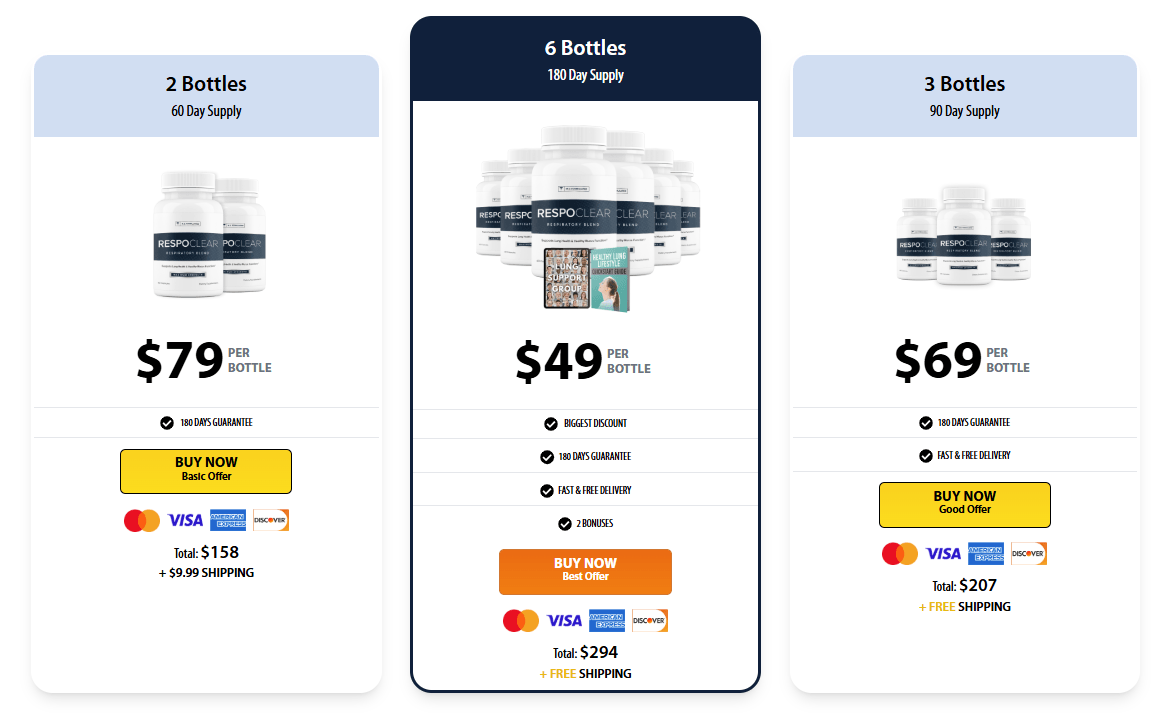Click Visa logo under the Basic Offer button
The width and height of the screenshot is (1167, 717).
(x=185, y=520)
